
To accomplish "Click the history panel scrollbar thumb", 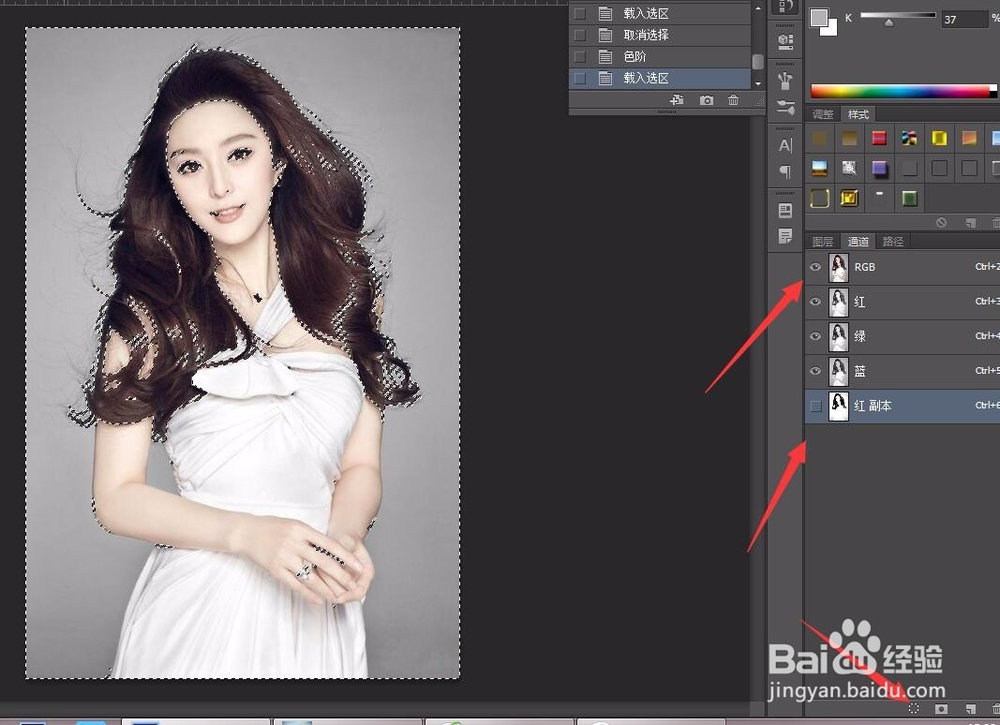I will [758, 61].
